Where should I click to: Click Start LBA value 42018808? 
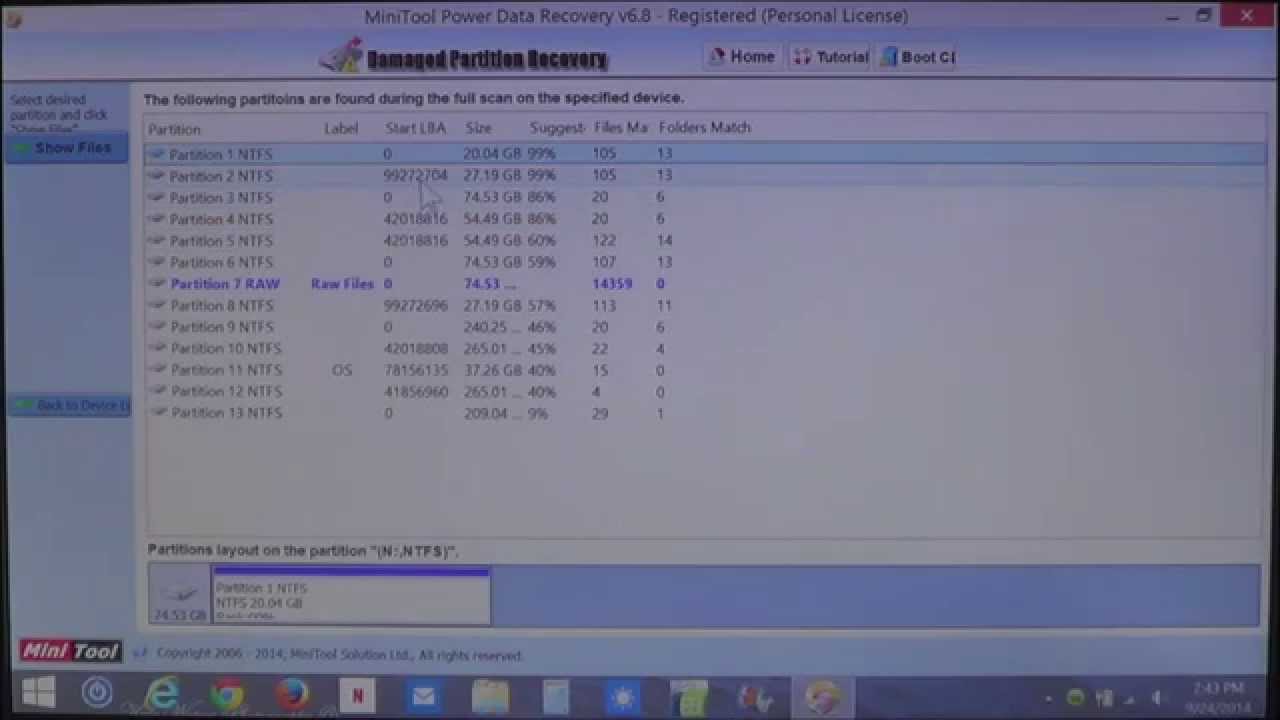[x=416, y=349]
